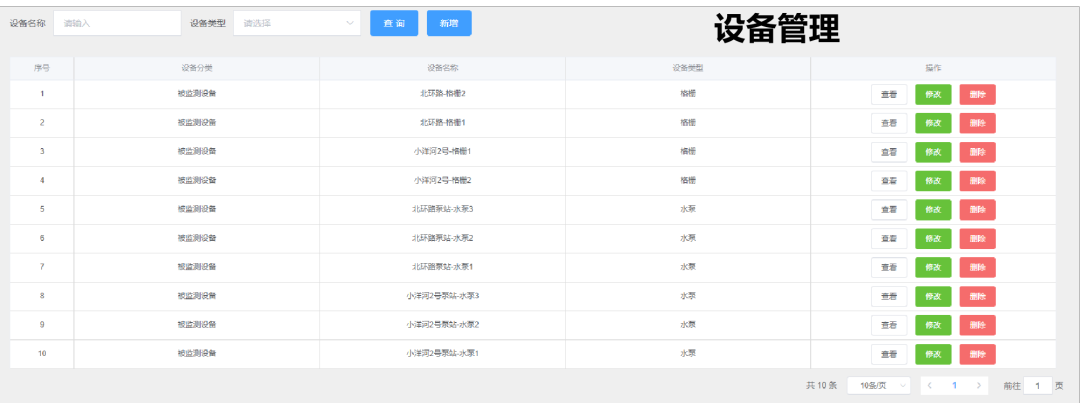The height and width of the screenshot is (403, 1080).
Task: Click 删除 for row 7 北环路泵站-水泵1
Action: (977, 267)
